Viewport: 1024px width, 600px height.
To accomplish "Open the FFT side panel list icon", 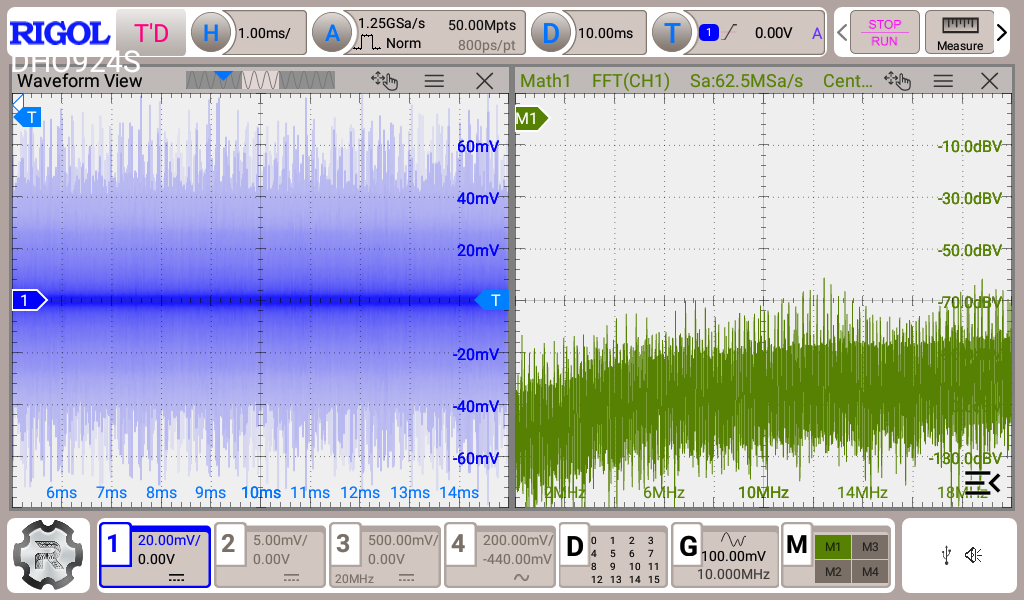I will point(981,482).
